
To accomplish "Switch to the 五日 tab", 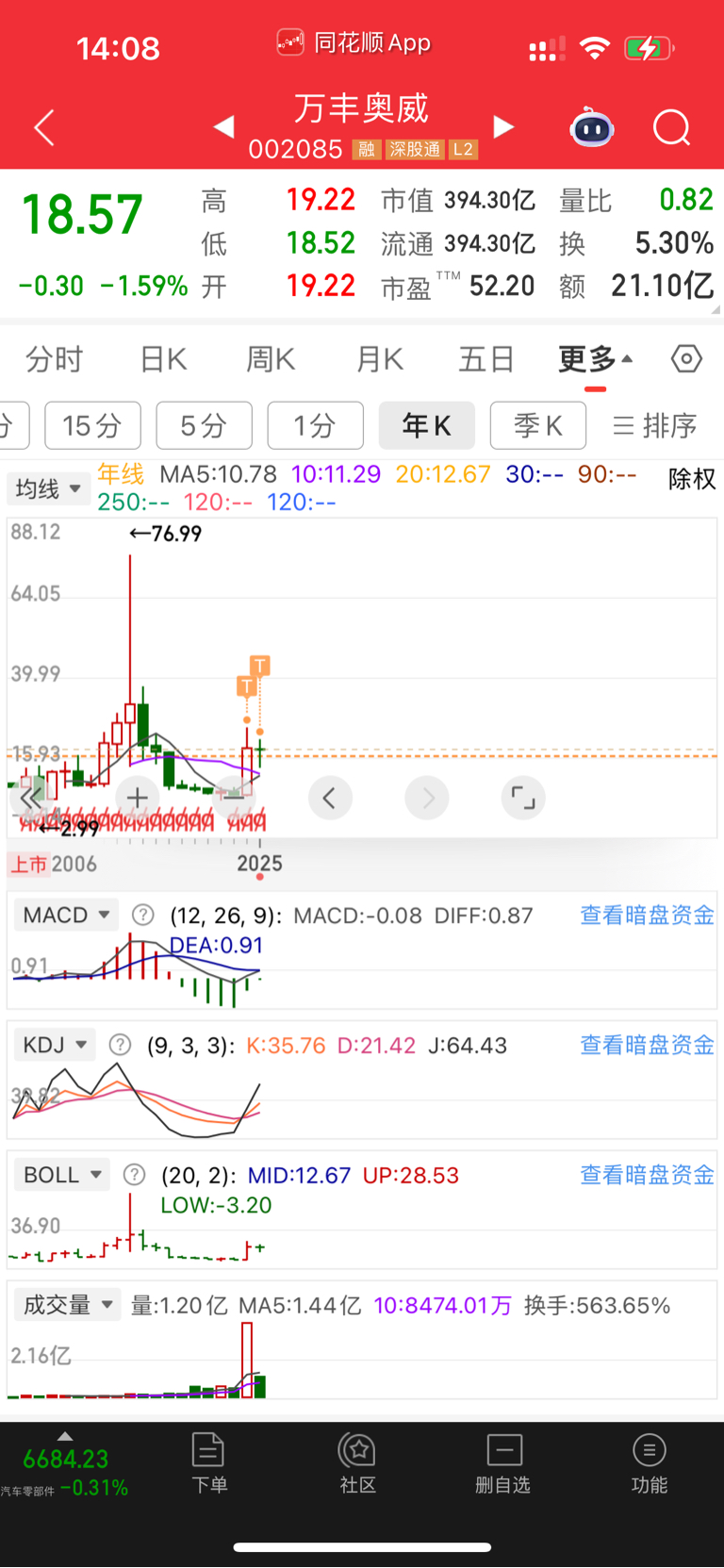I will pyautogui.click(x=486, y=359).
